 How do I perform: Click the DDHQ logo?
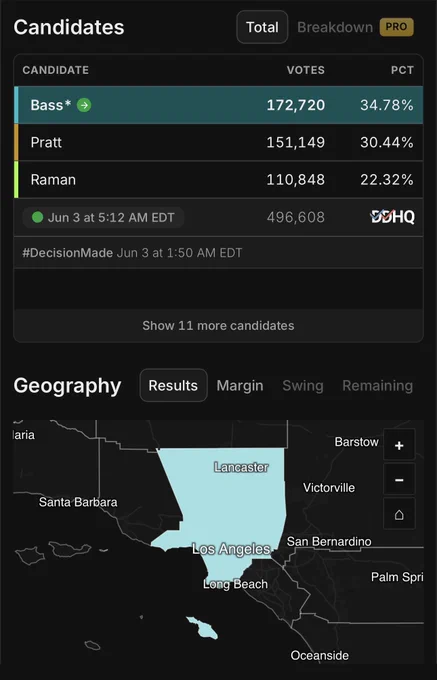392,217
